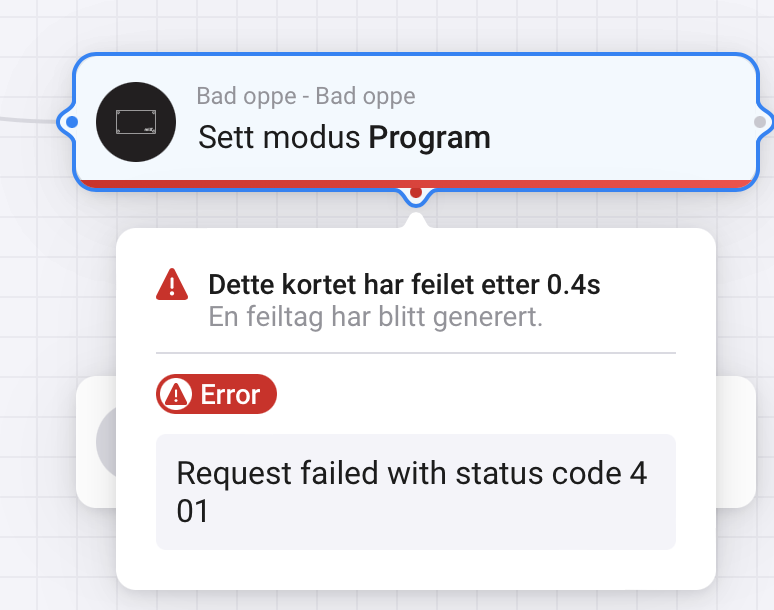Click the popup's pointer arrow under the error connector

[416, 221]
